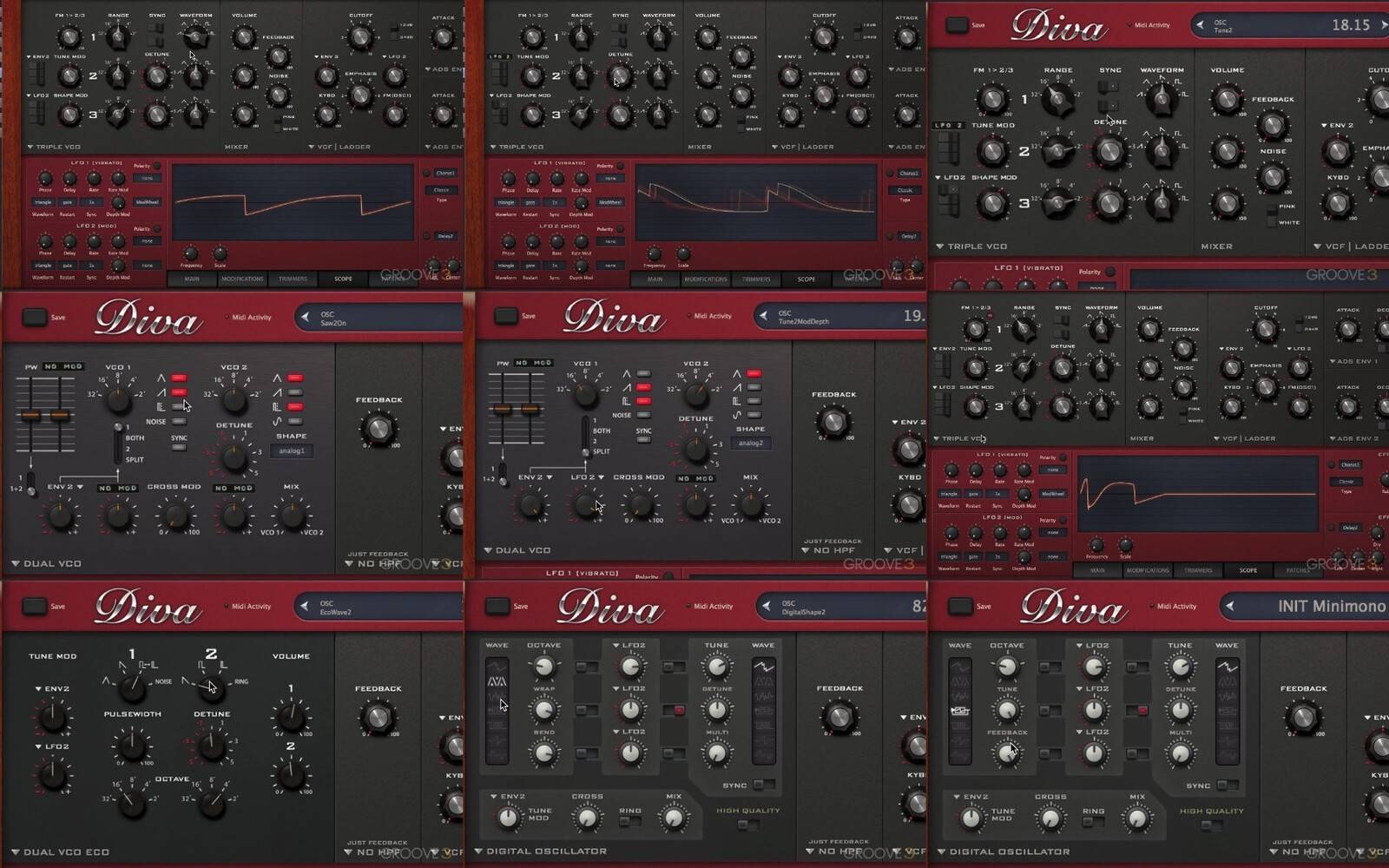Click WRAP knob in DigitalShape2 panel

click(x=543, y=710)
